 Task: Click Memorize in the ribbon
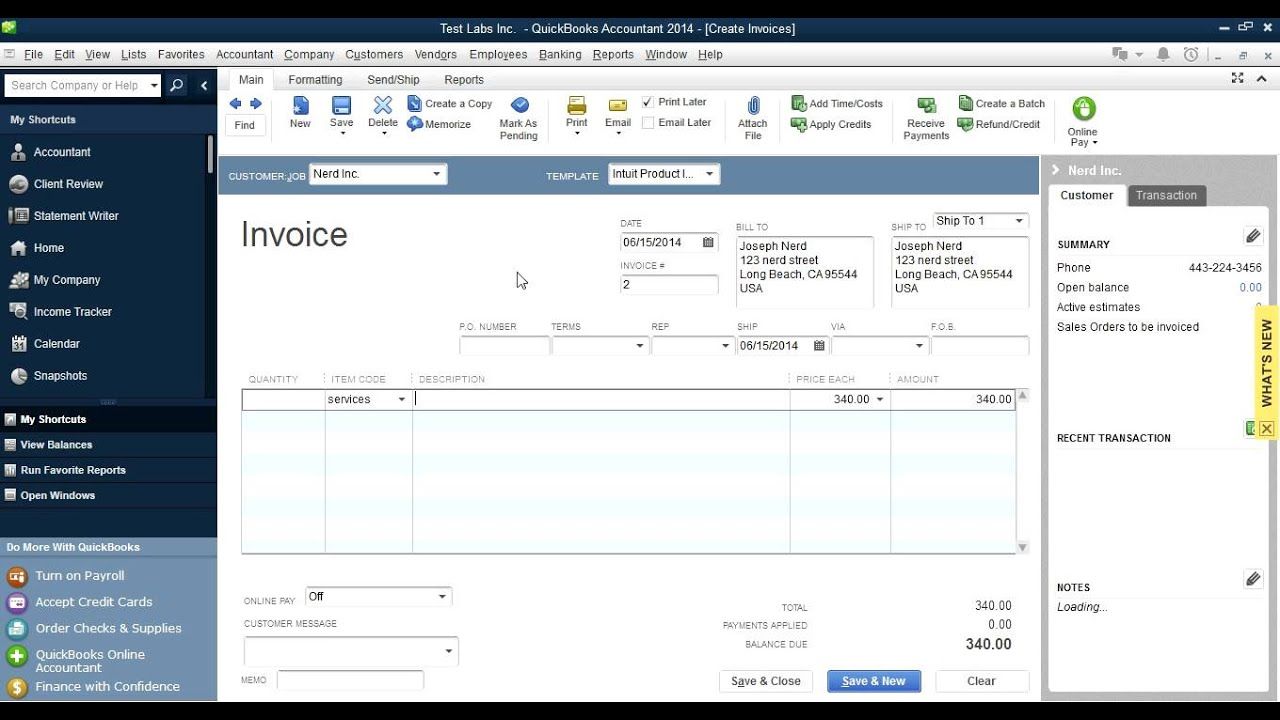click(439, 124)
